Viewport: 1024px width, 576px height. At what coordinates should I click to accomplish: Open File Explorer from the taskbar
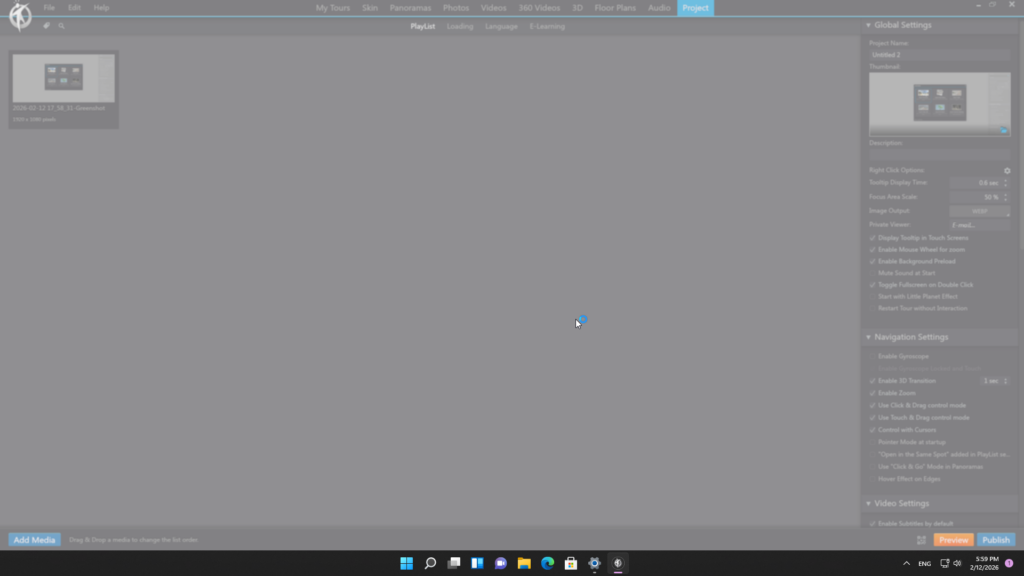point(524,564)
